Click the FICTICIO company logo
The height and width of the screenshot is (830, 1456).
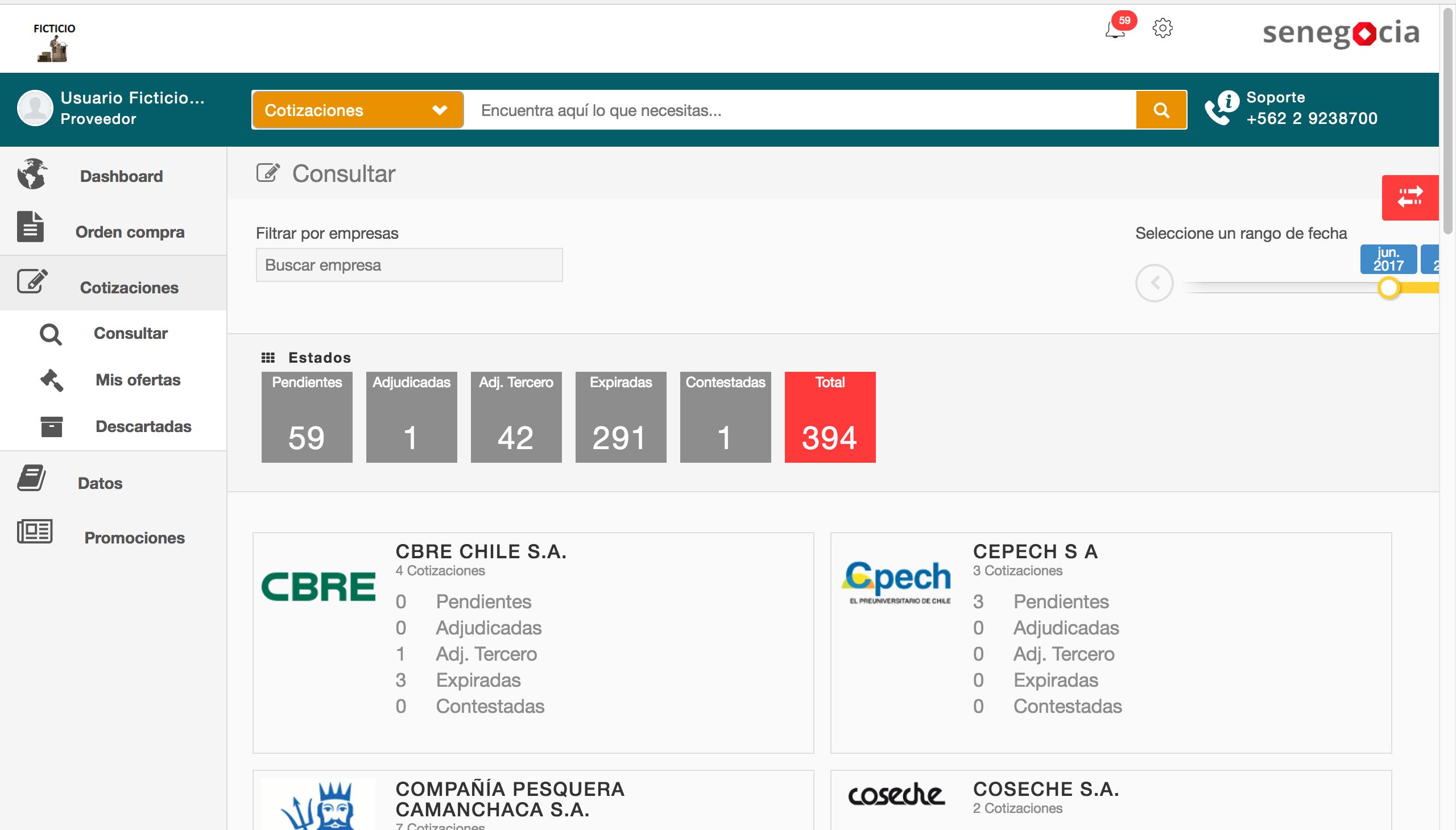(53, 42)
